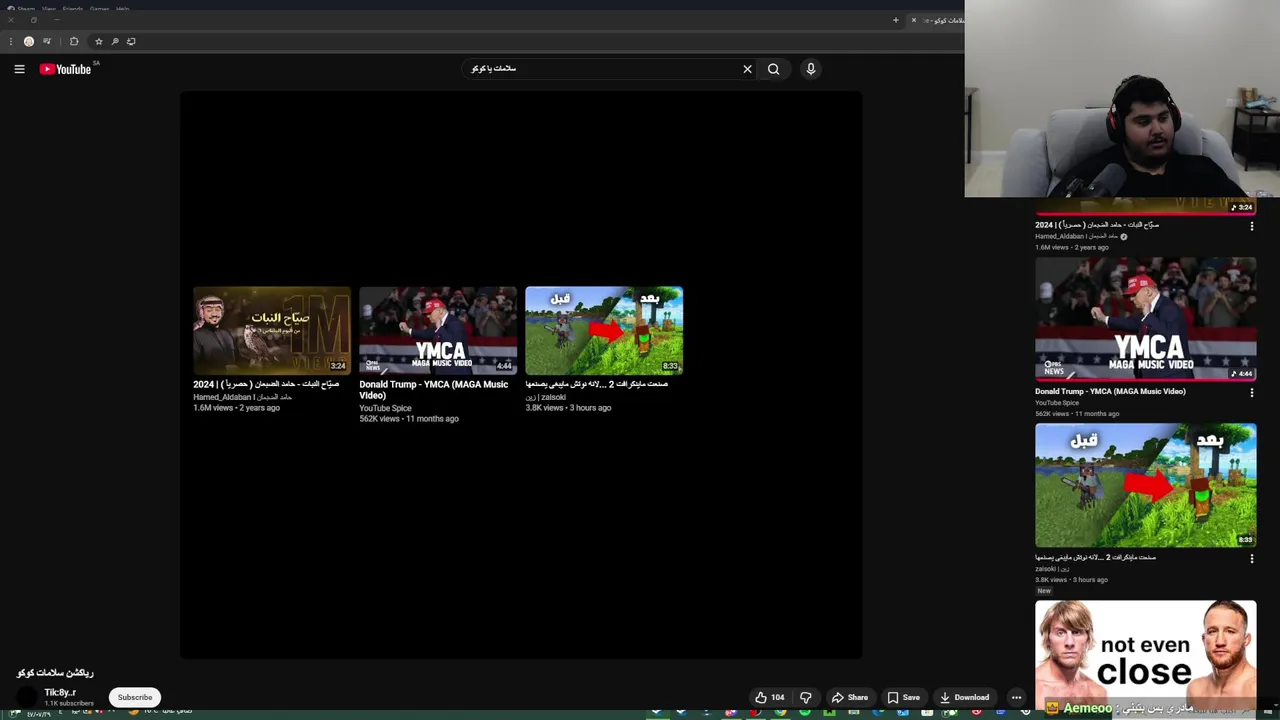Screen dimensions: 1280x720
Task: Open end-screen YouTube Spice channel name
Action: click(385, 408)
